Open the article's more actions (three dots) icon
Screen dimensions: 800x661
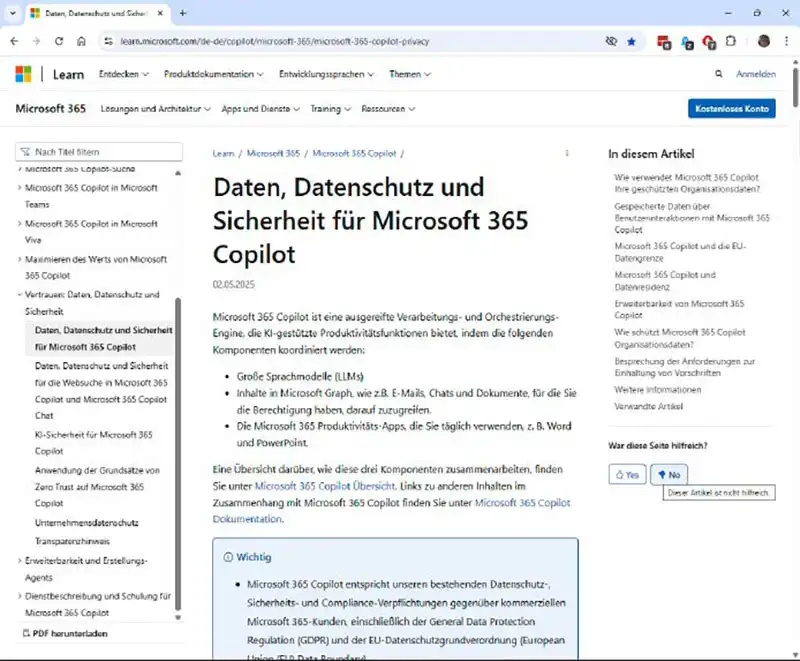point(567,154)
